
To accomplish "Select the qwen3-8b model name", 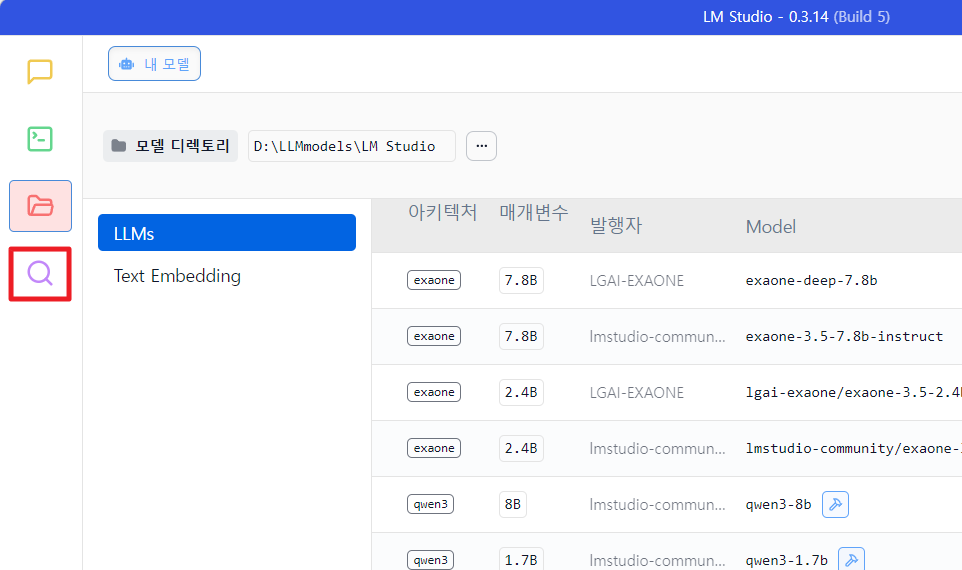I will [779, 504].
